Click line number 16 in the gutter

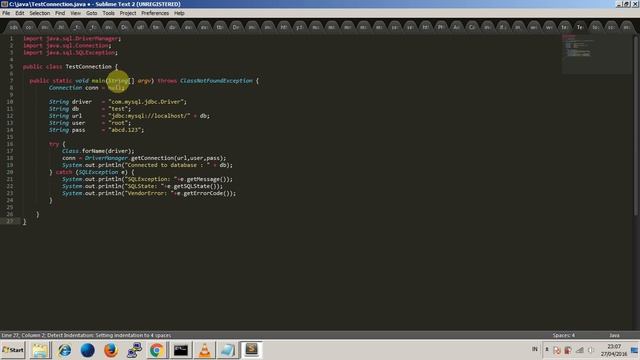[10, 144]
